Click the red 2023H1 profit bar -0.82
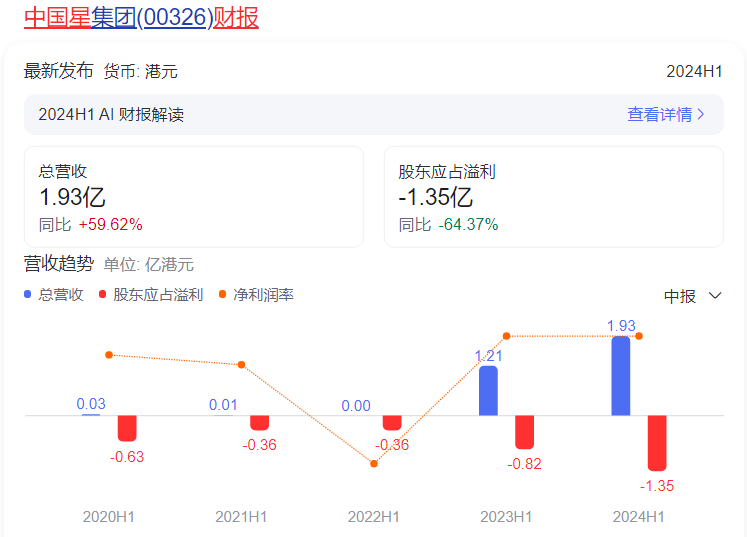Image resolution: width=747 pixels, height=537 pixels. pyautogui.click(x=525, y=432)
